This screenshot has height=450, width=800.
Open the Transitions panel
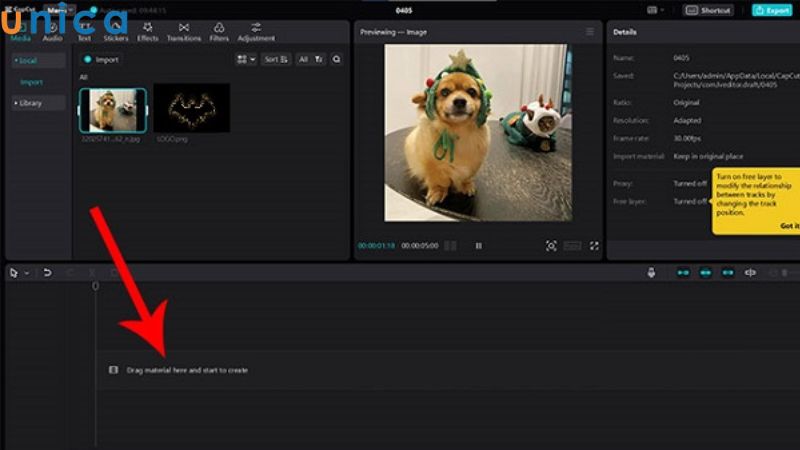point(183,31)
